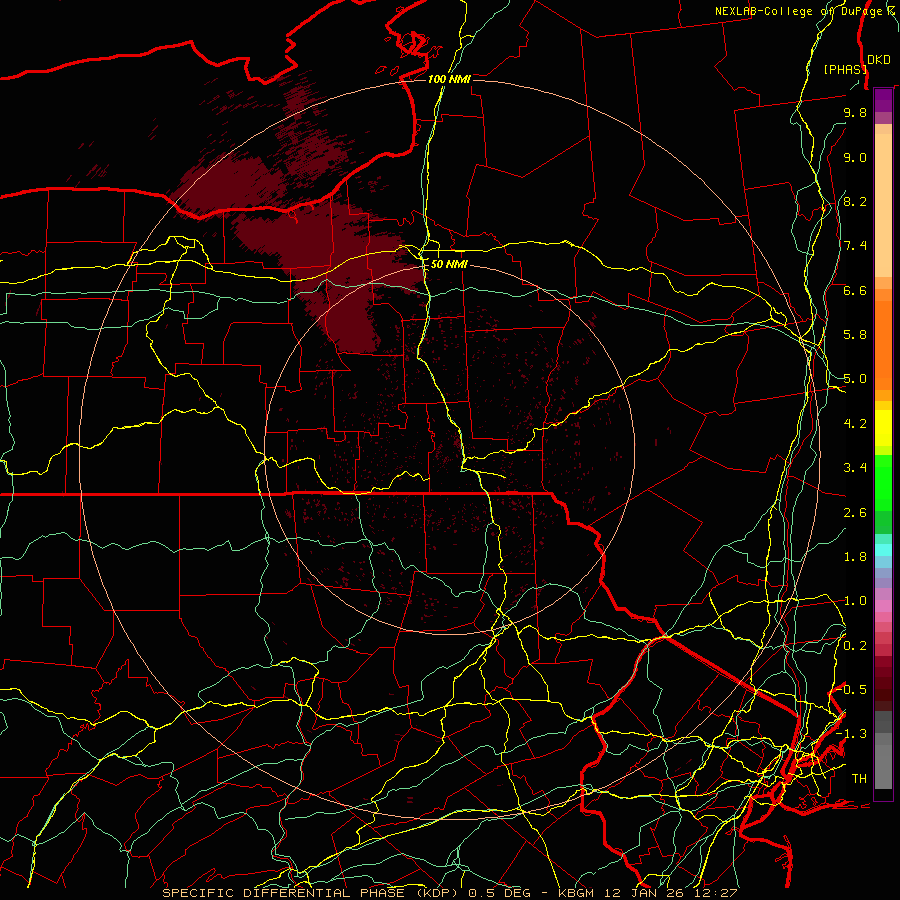Select the 100 NMI range ring label
The image size is (900, 900).
coord(449,79)
